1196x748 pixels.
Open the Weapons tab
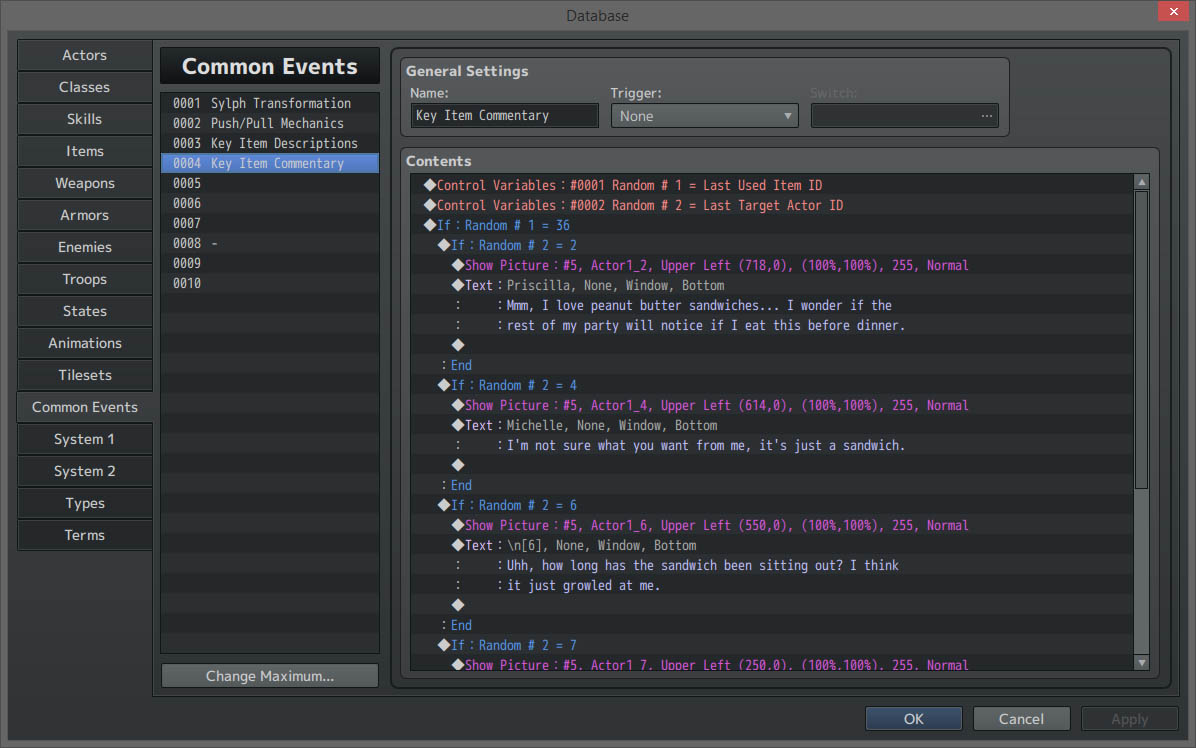(85, 183)
